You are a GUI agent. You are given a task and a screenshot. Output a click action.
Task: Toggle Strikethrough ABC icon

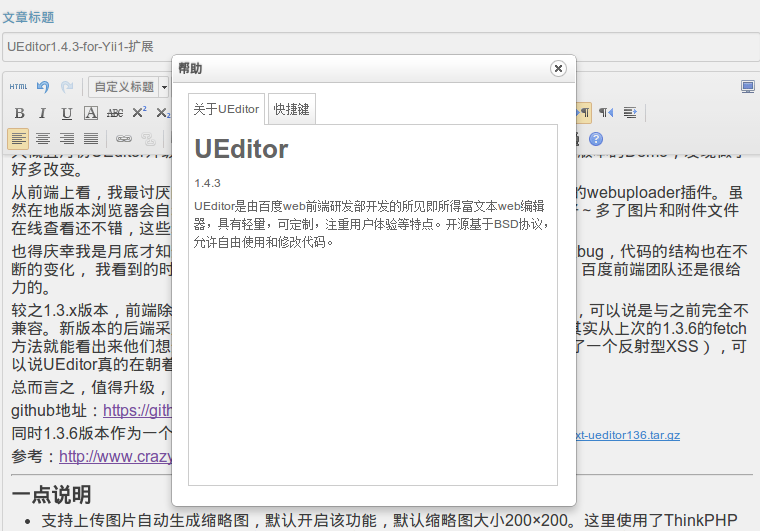pos(115,113)
